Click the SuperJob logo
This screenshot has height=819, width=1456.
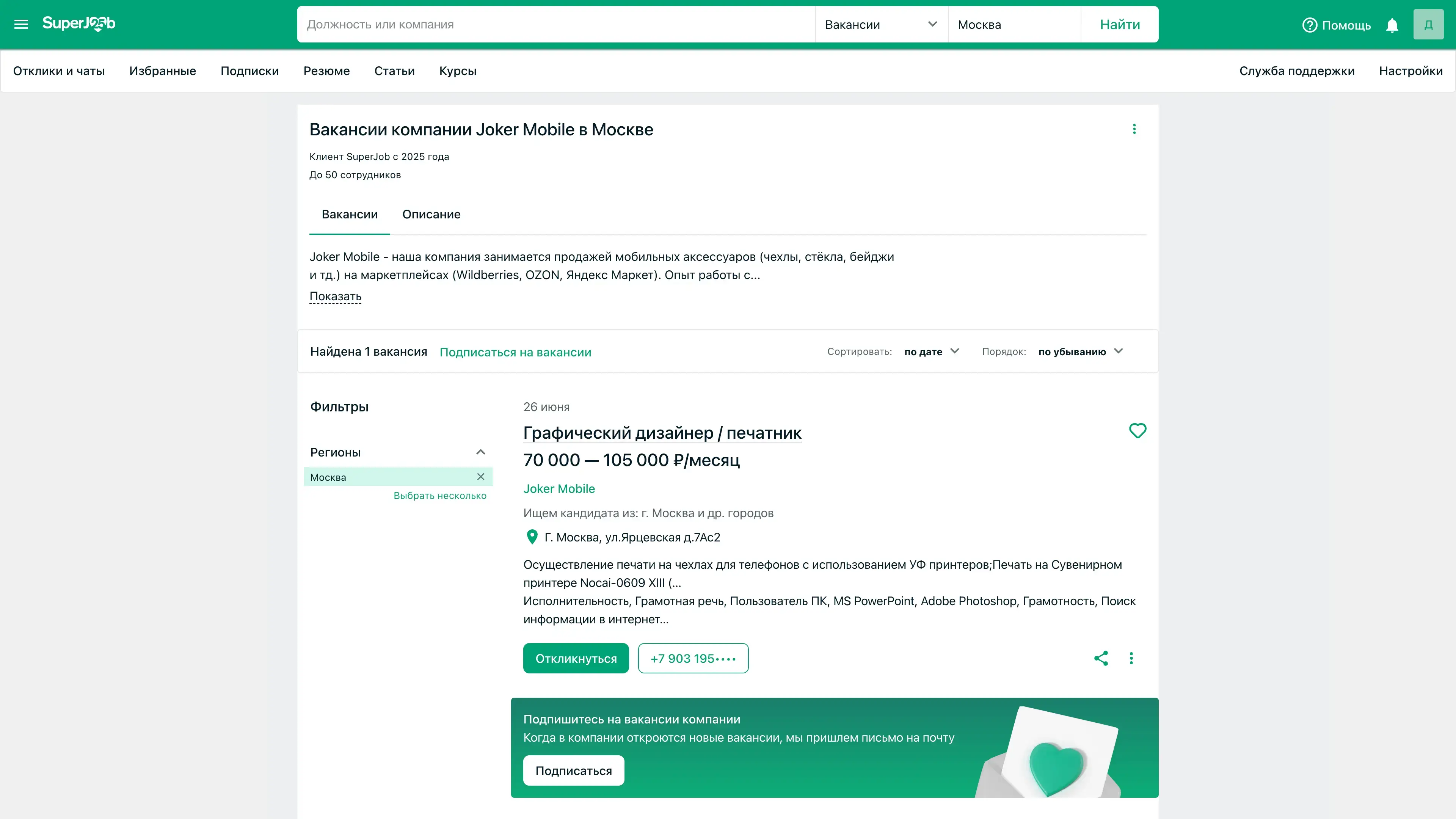click(78, 24)
